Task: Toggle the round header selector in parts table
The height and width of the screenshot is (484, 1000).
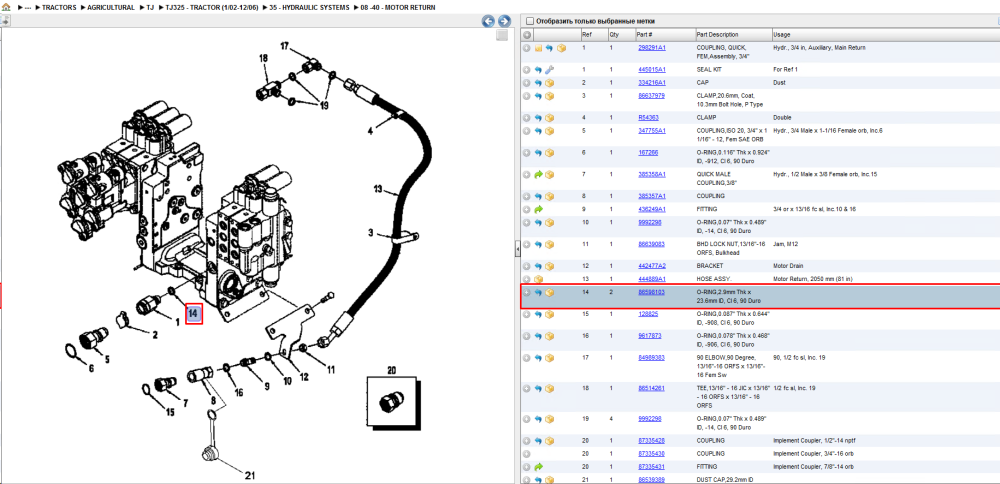Action: click(527, 34)
